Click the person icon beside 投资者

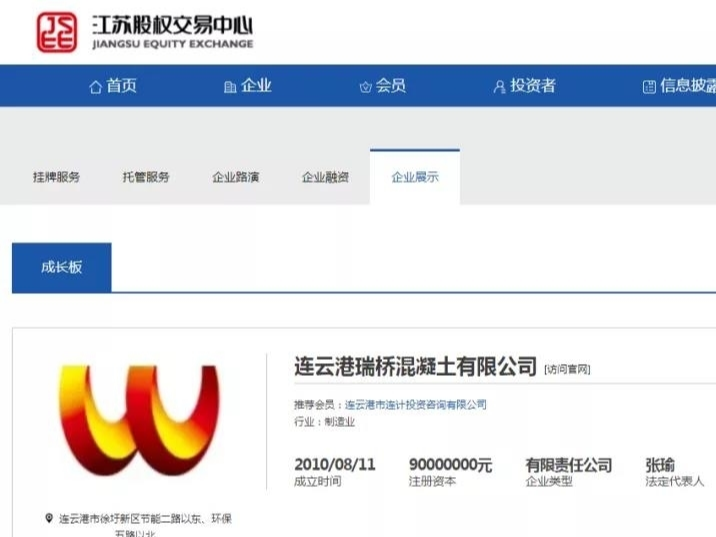coord(500,86)
